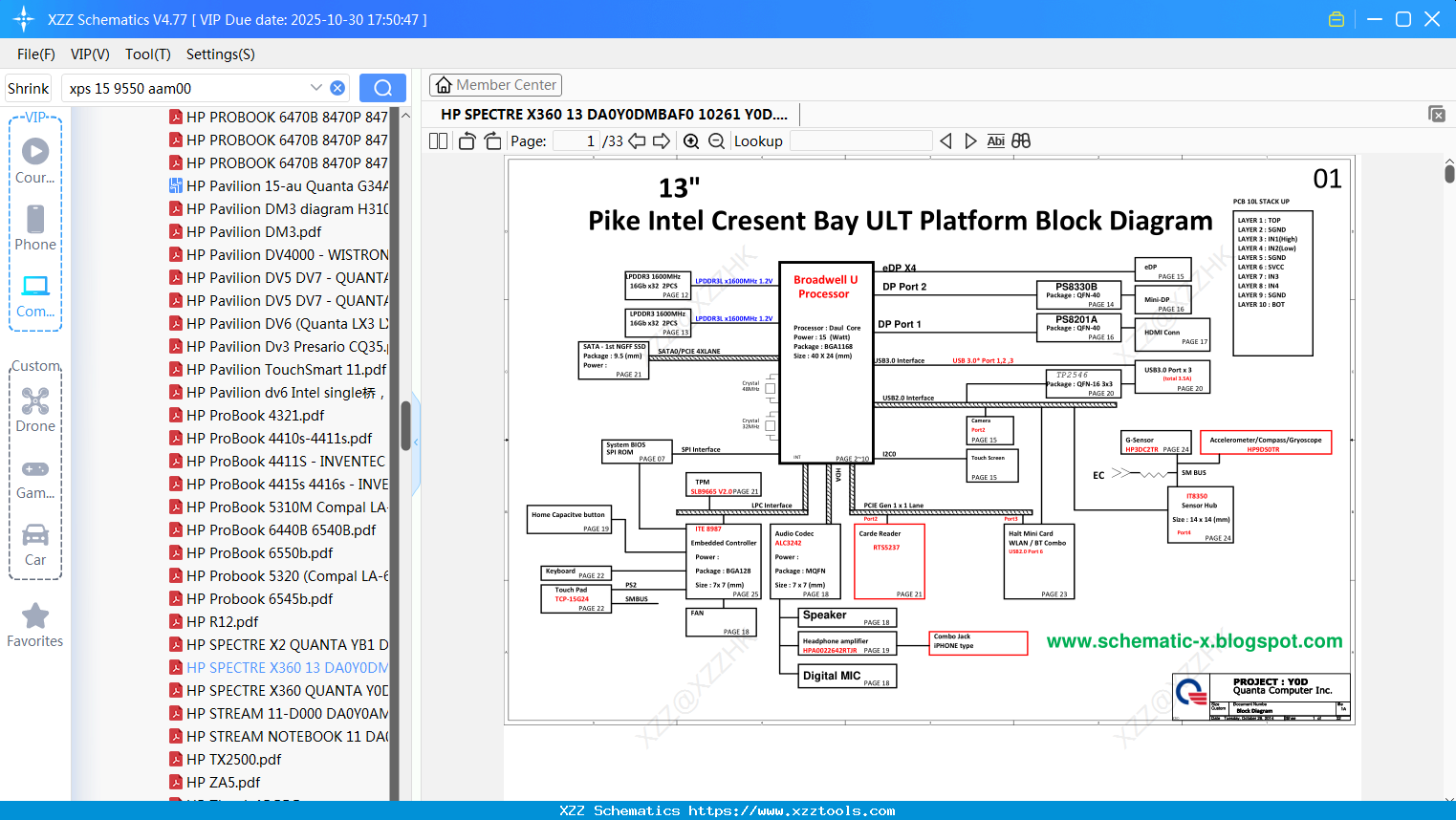Select the Phone category icon
This screenshot has width=1456, height=820.
35,228
